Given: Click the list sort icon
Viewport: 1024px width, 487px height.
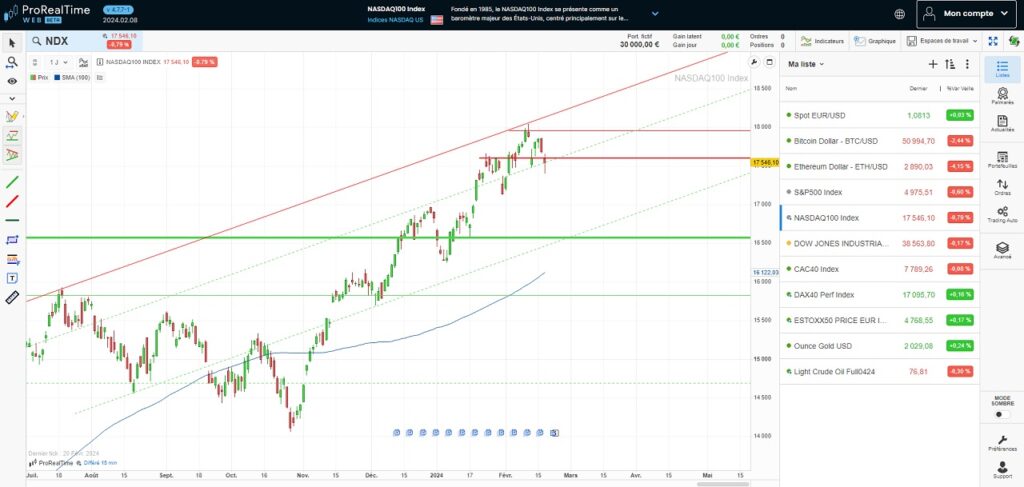Looking at the screenshot, I should tap(950, 64).
